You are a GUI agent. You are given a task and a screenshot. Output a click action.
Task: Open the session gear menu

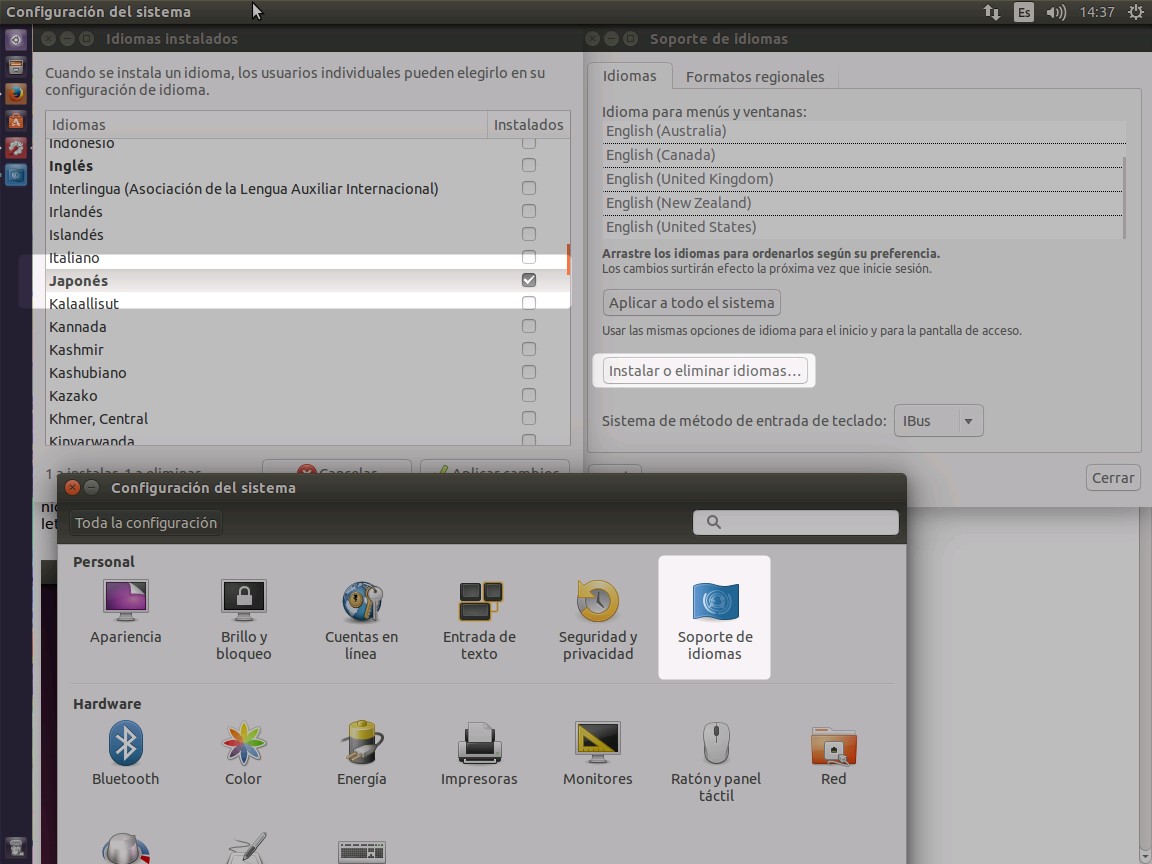(1135, 12)
